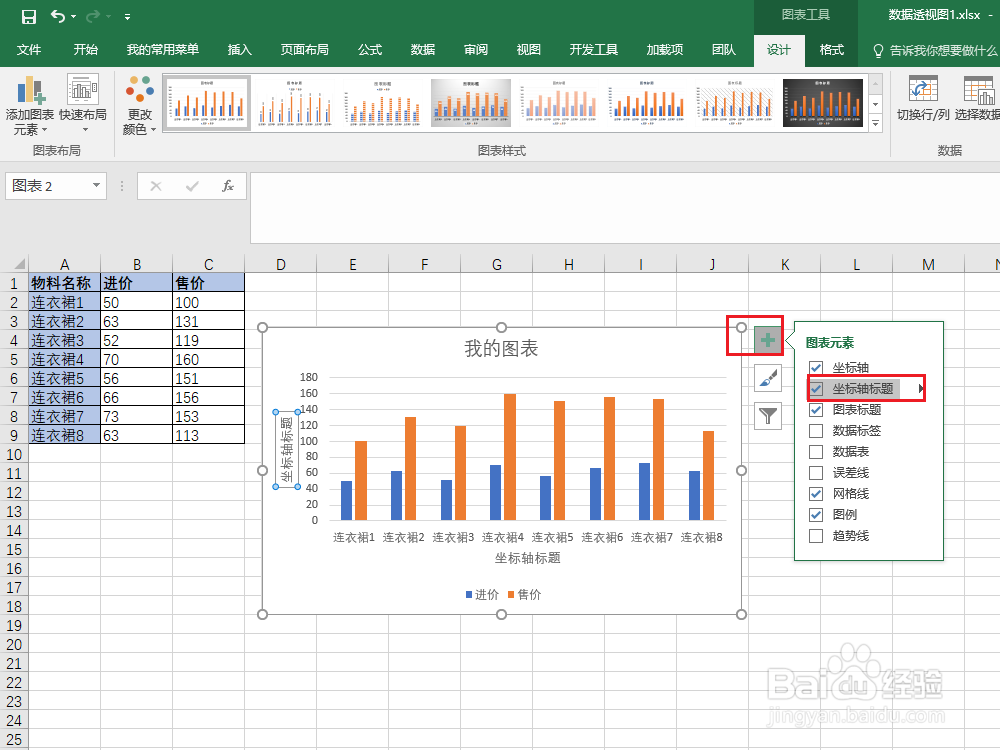Click cell A5 containing 连衣裙4
This screenshot has height=750, width=1000.
[x=64, y=359]
